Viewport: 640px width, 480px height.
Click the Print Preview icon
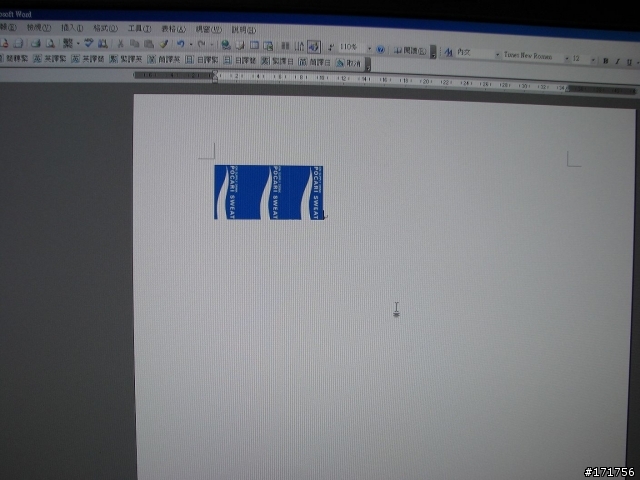coord(50,43)
